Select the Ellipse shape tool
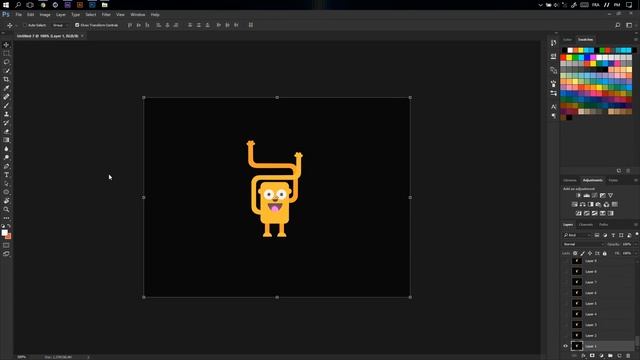 [6, 192]
